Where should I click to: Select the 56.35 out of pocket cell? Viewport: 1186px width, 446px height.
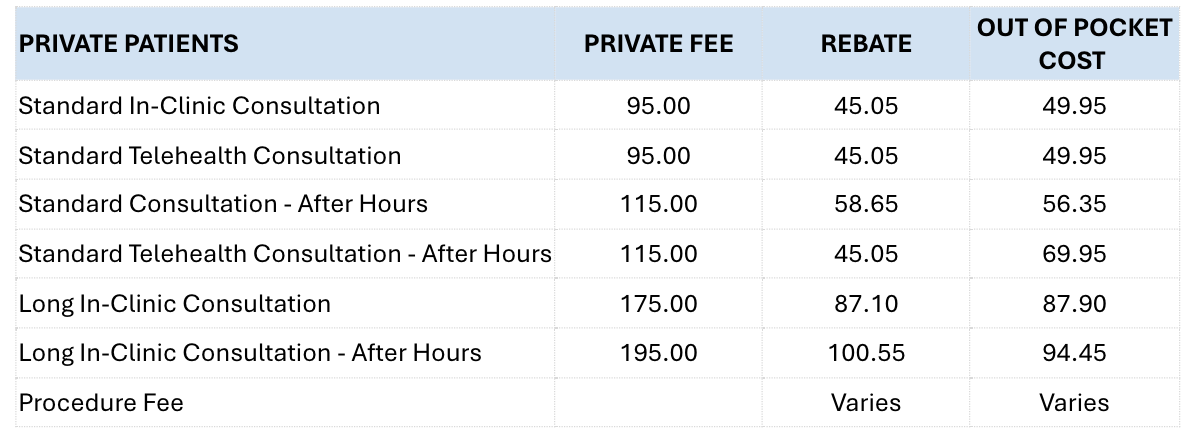coord(1074,204)
